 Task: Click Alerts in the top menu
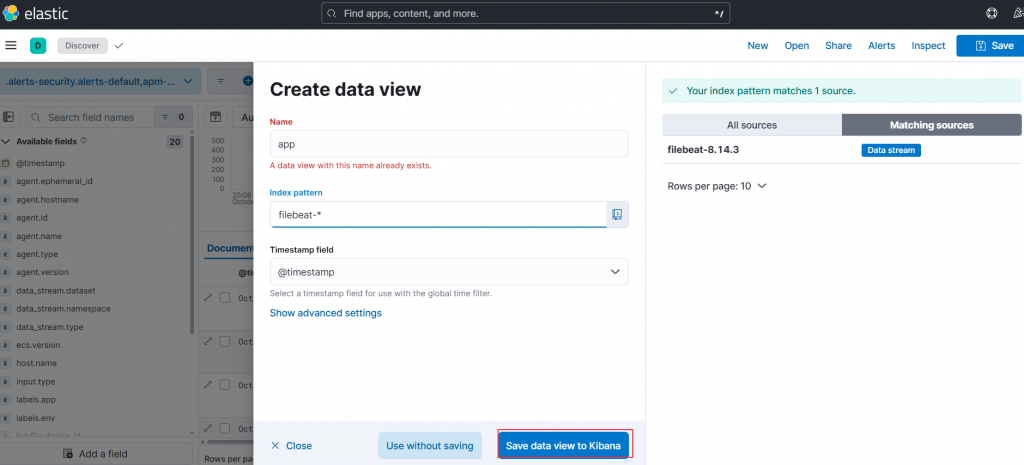(x=882, y=46)
